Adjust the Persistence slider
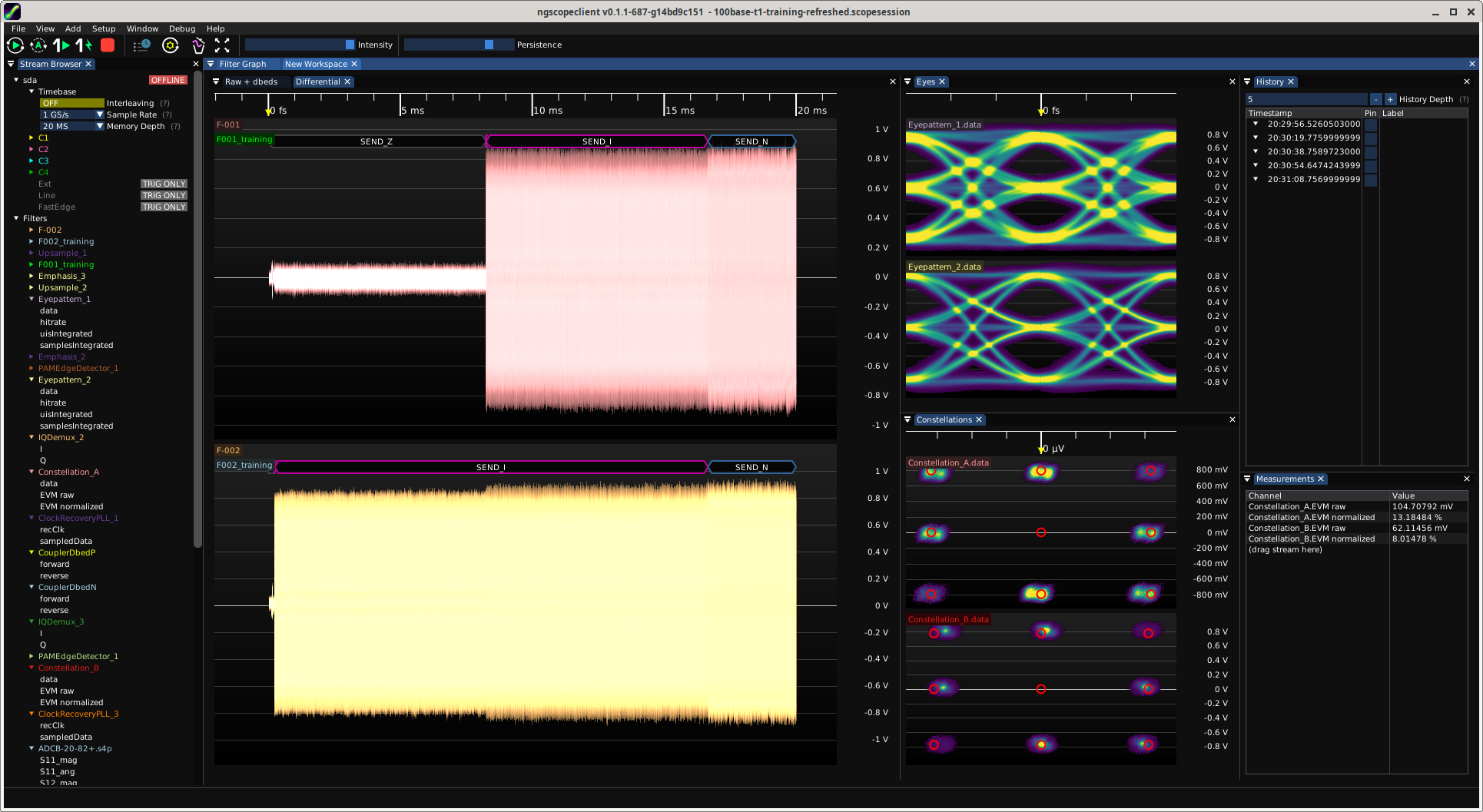 pos(459,45)
